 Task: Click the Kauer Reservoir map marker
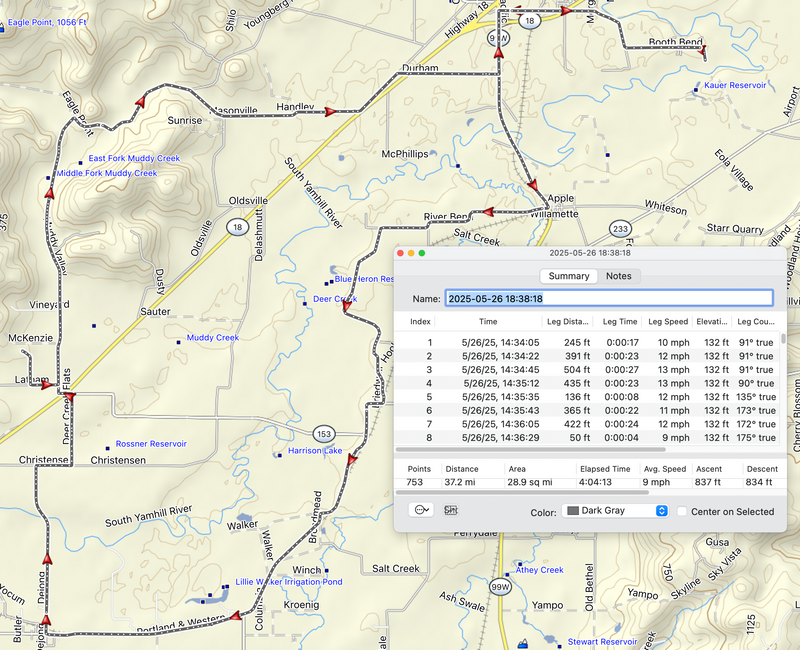(x=695, y=90)
